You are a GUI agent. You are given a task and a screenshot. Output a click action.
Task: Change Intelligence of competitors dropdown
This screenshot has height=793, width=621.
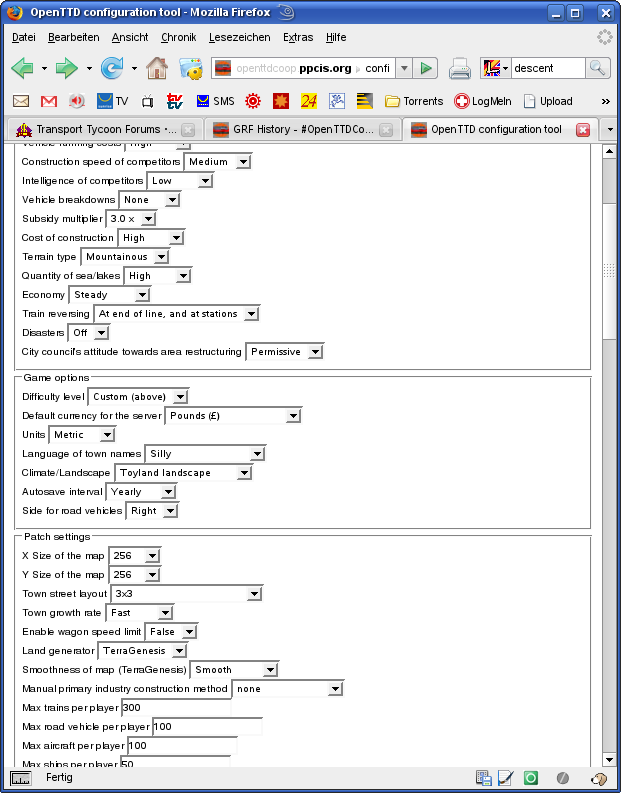point(180,181)
